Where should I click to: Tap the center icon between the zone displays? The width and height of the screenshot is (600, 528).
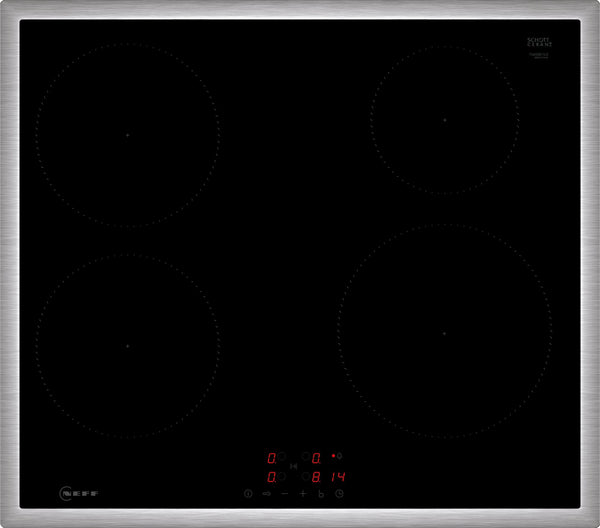tap(293, 467)
